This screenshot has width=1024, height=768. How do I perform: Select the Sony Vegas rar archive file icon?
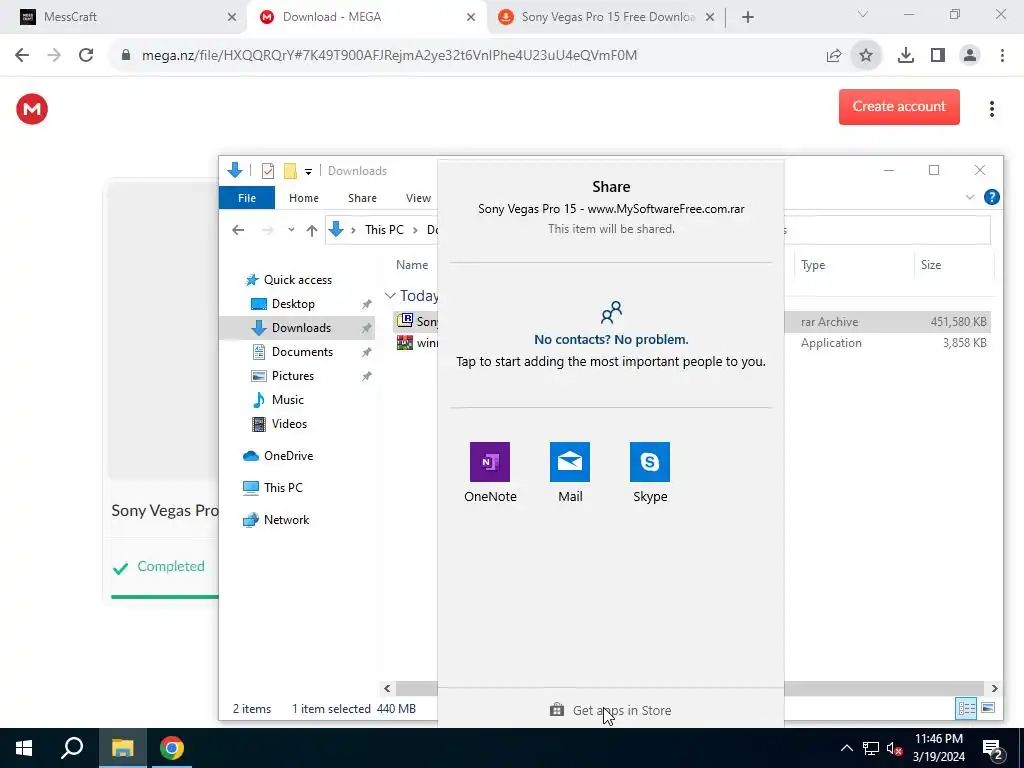(x=405, y=321)
